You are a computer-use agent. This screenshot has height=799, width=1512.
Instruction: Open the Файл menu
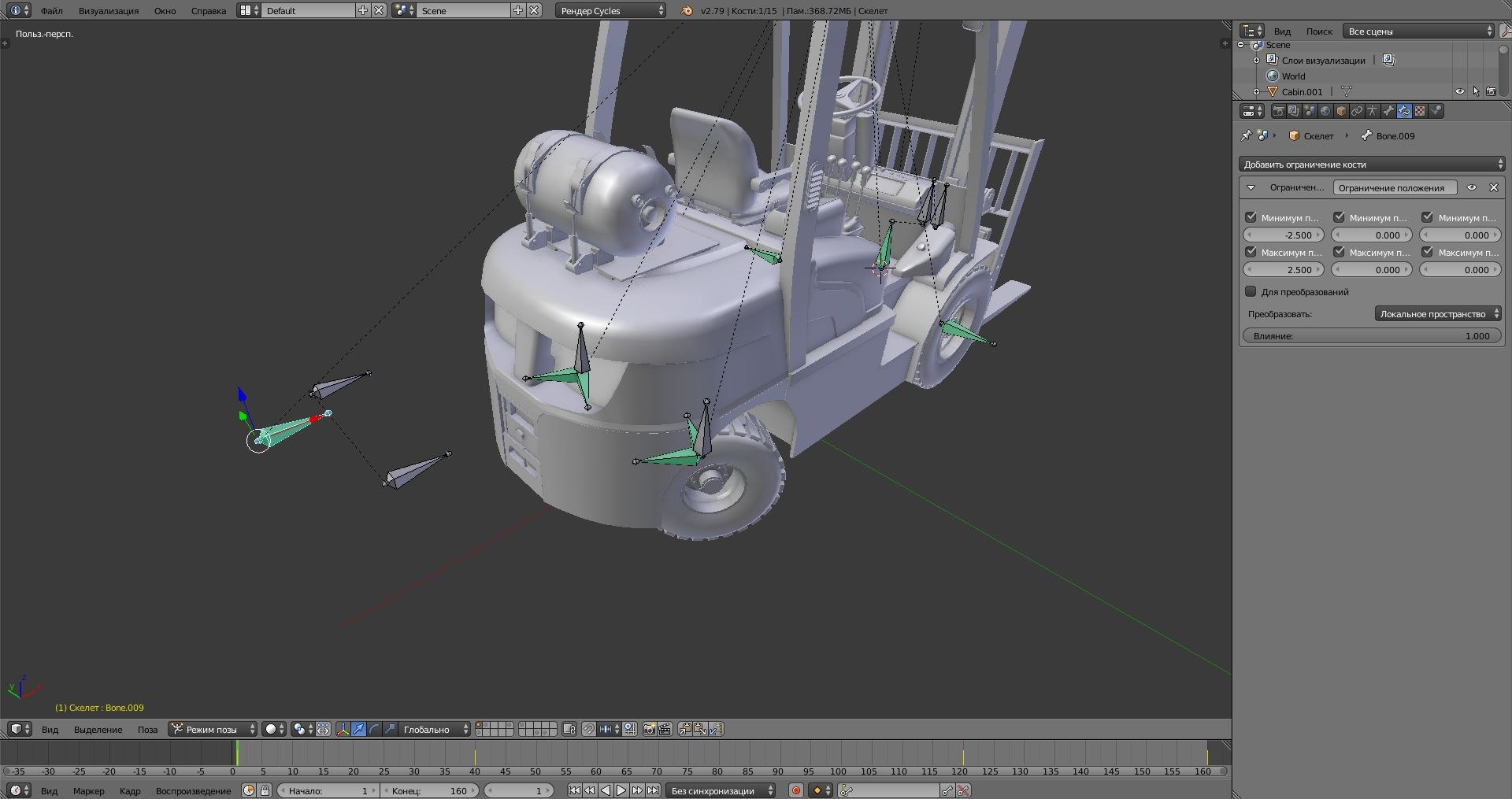pos(51,10)
